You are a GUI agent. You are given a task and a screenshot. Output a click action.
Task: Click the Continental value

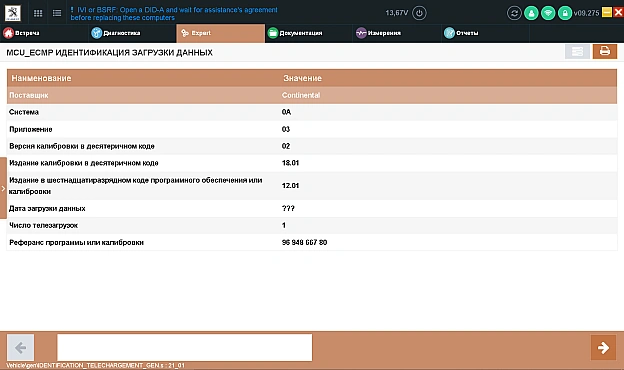301,95
